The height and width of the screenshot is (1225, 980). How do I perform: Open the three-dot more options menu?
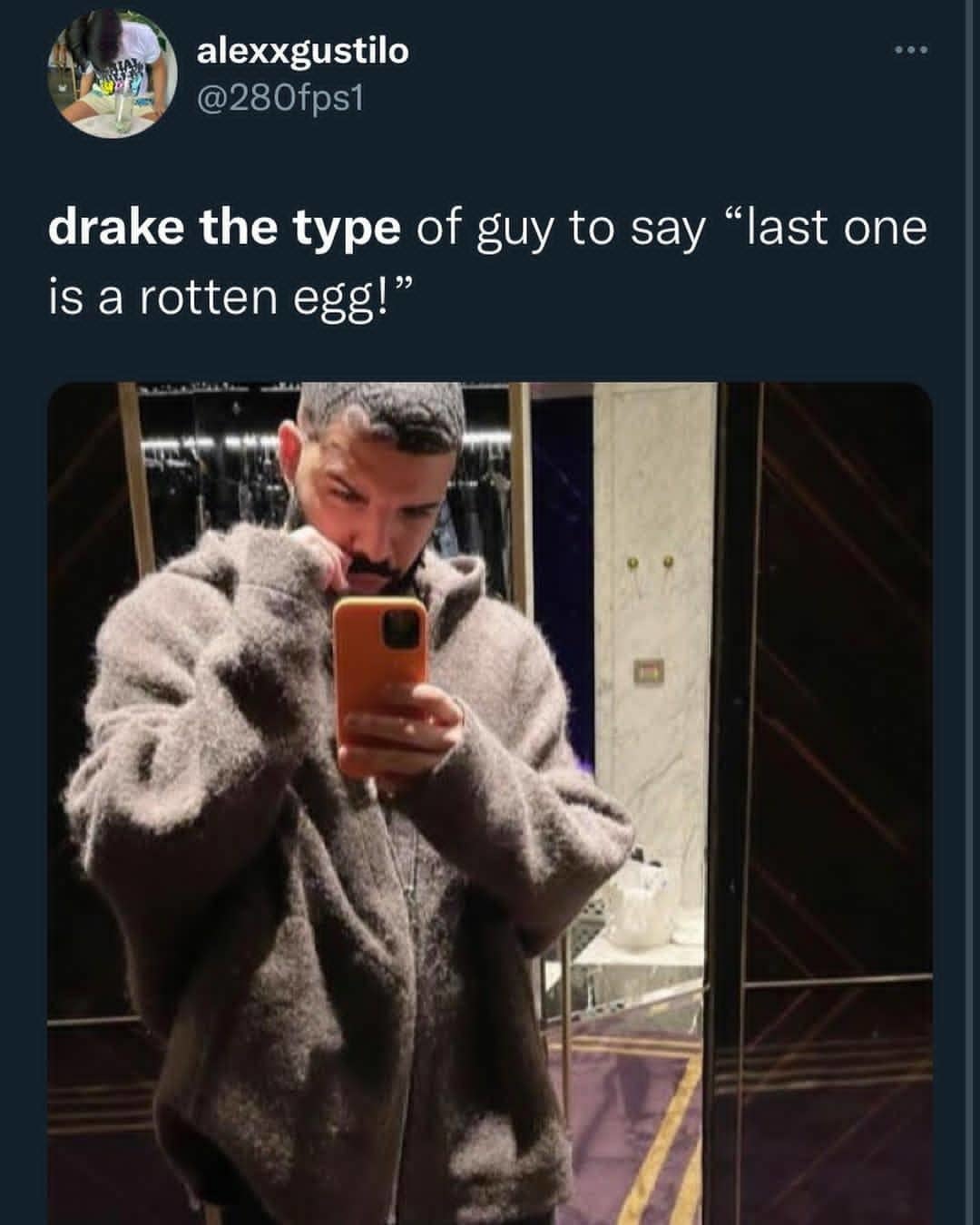[910, 50]
